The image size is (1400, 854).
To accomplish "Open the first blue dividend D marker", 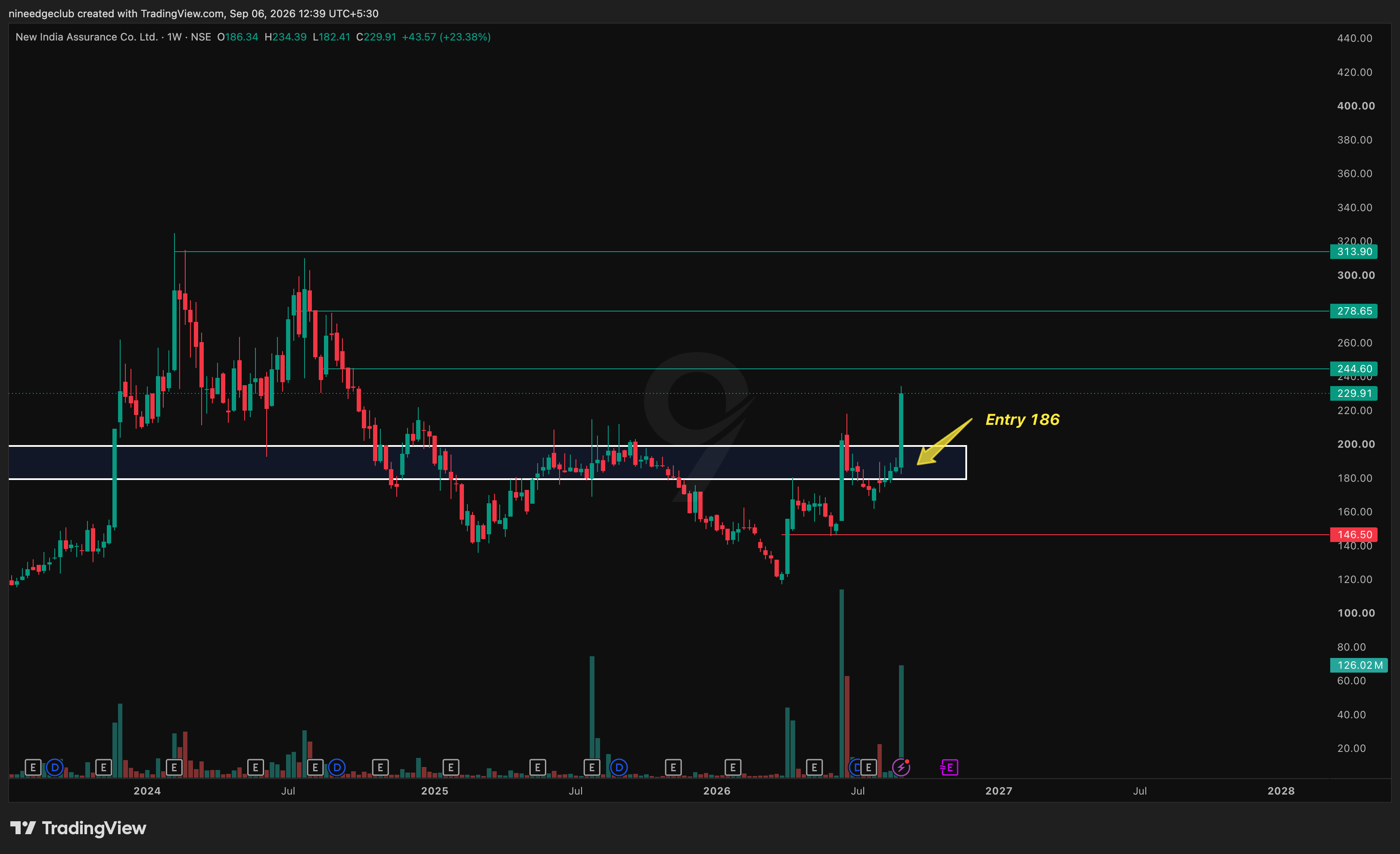I will (x=55, y=768).
